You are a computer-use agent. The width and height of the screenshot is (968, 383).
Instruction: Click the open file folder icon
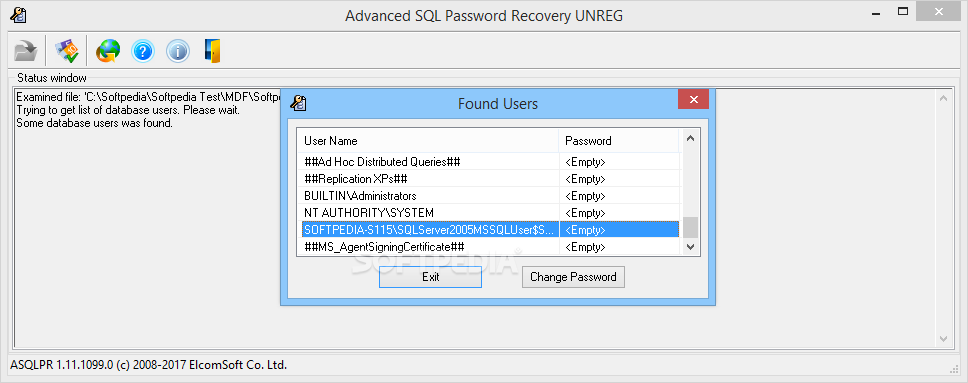point(26,51)
